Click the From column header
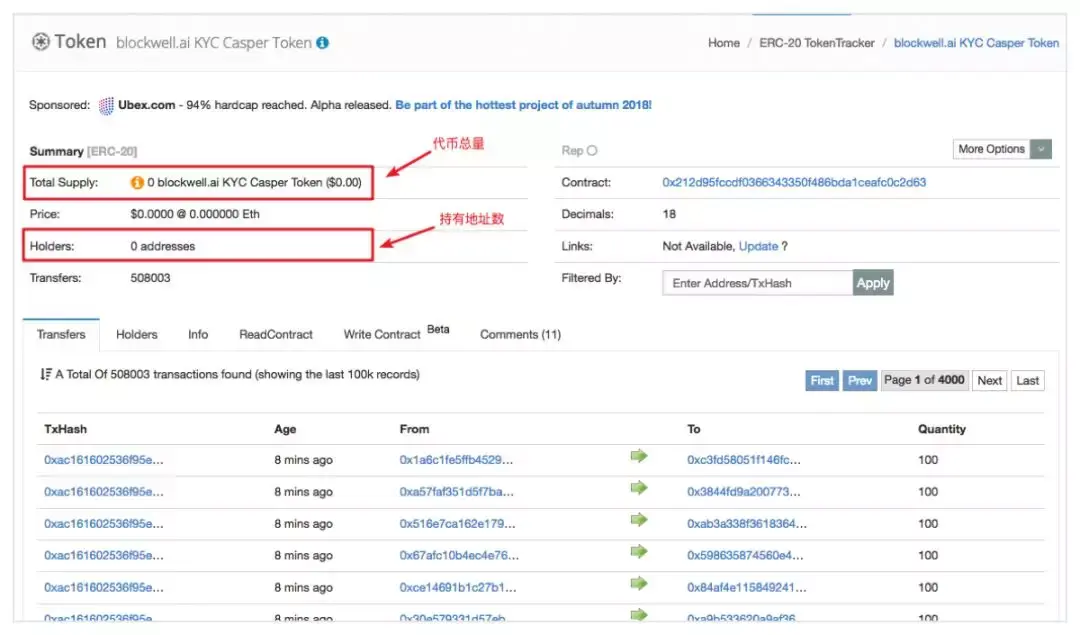The height and width of the screenshot is (635, 1080). click(x=414, y=429)
